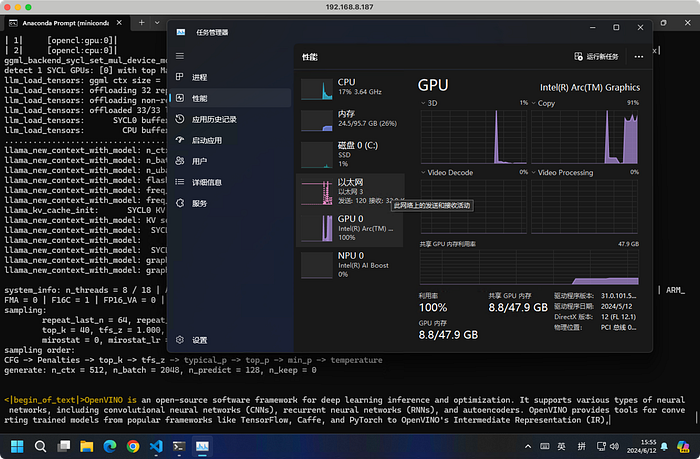Open 启动应用 (Startup apps) page

pyautogui.click(x=230, y=140)
